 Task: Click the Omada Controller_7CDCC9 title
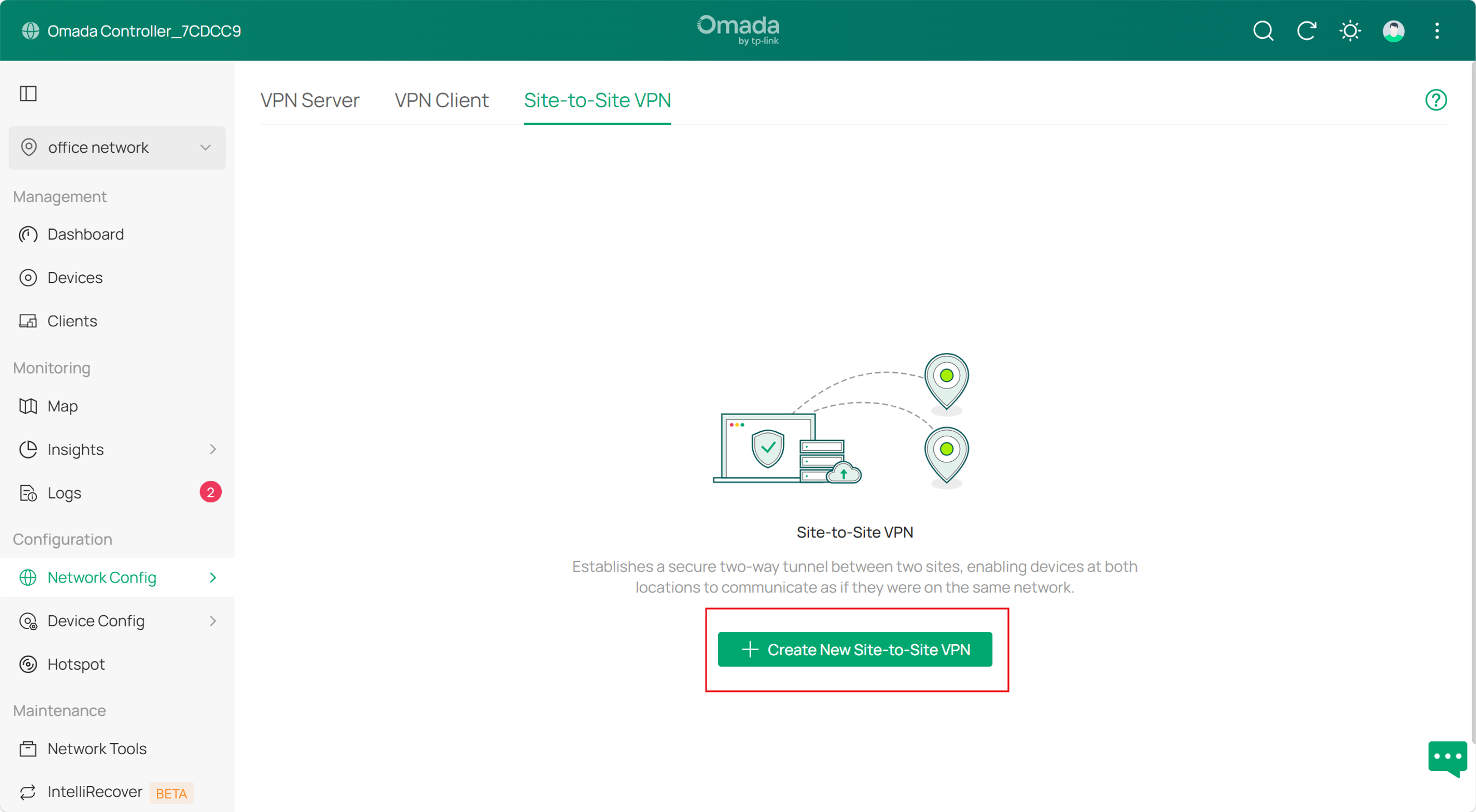pyautogui.click(x=145, y=31)
